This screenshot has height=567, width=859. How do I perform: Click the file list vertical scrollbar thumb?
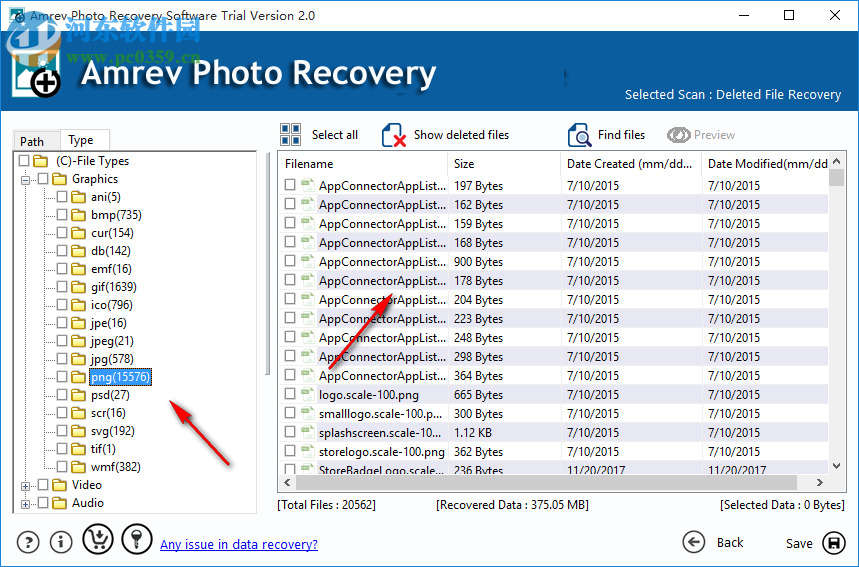click(x=836, y=178)
